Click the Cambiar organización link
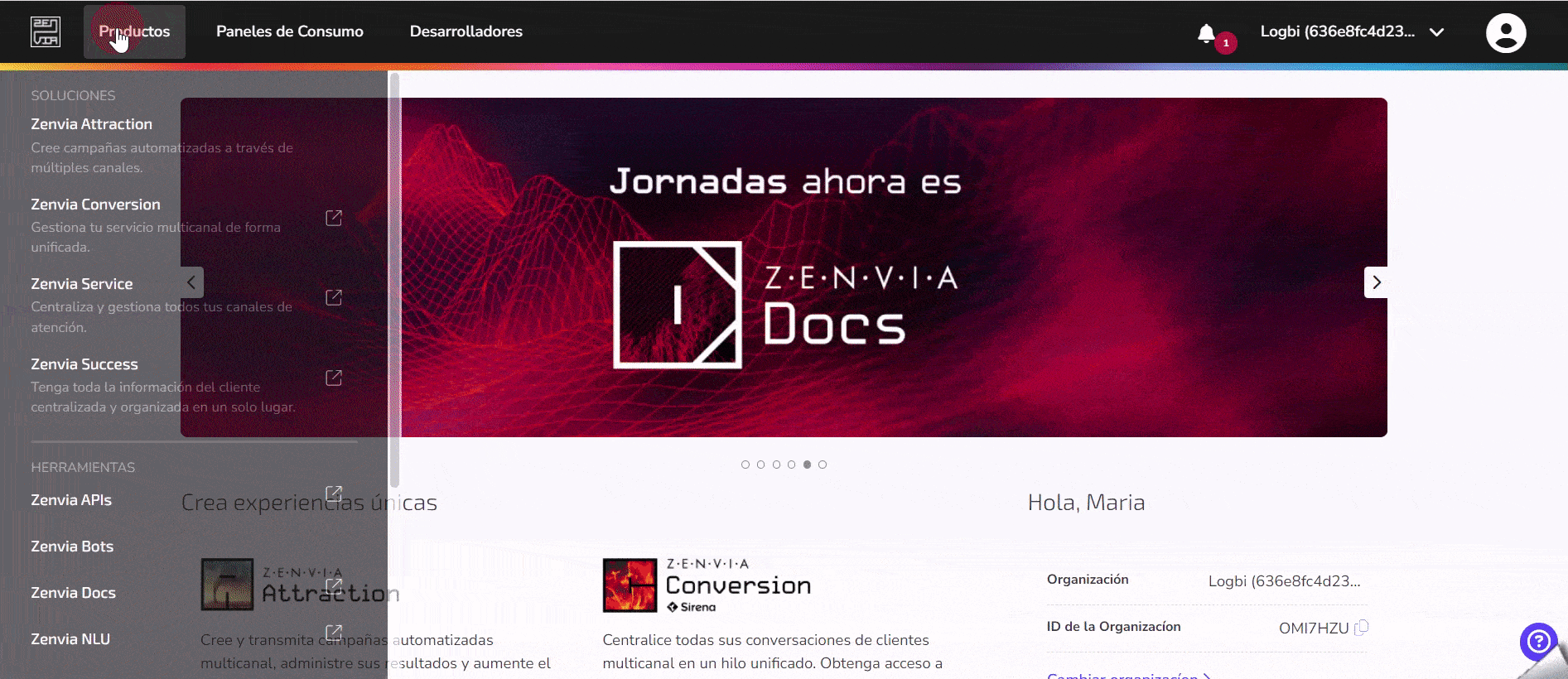1568x679 pixels. (x=1129, y=676)
